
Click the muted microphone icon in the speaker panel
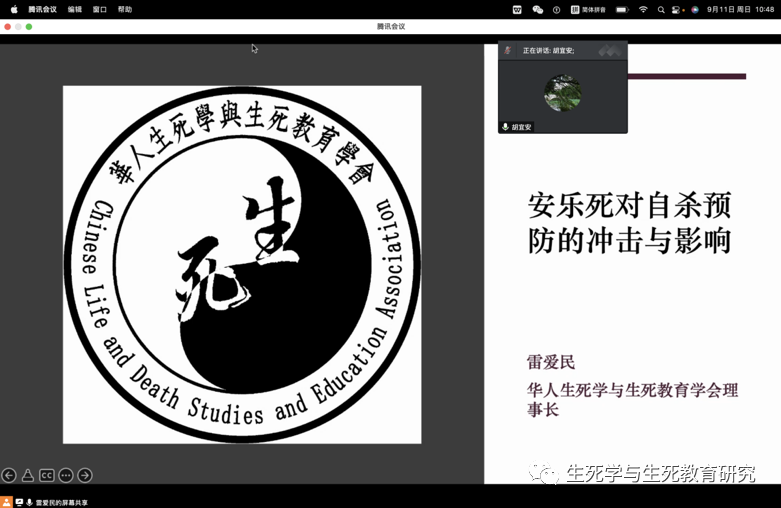508,50
